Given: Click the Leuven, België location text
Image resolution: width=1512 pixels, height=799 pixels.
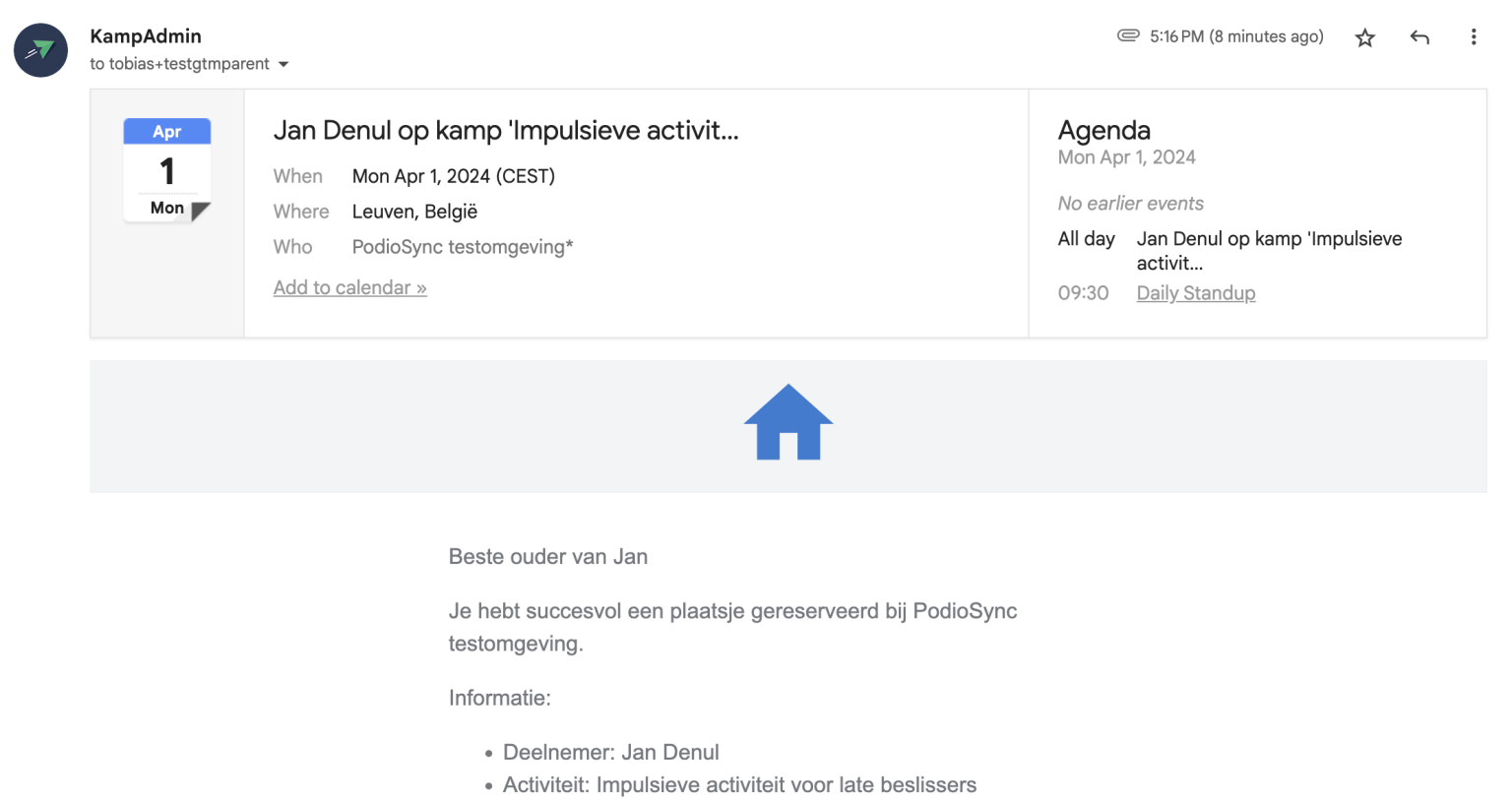Looking at the screenshot, I should [414, 212].
